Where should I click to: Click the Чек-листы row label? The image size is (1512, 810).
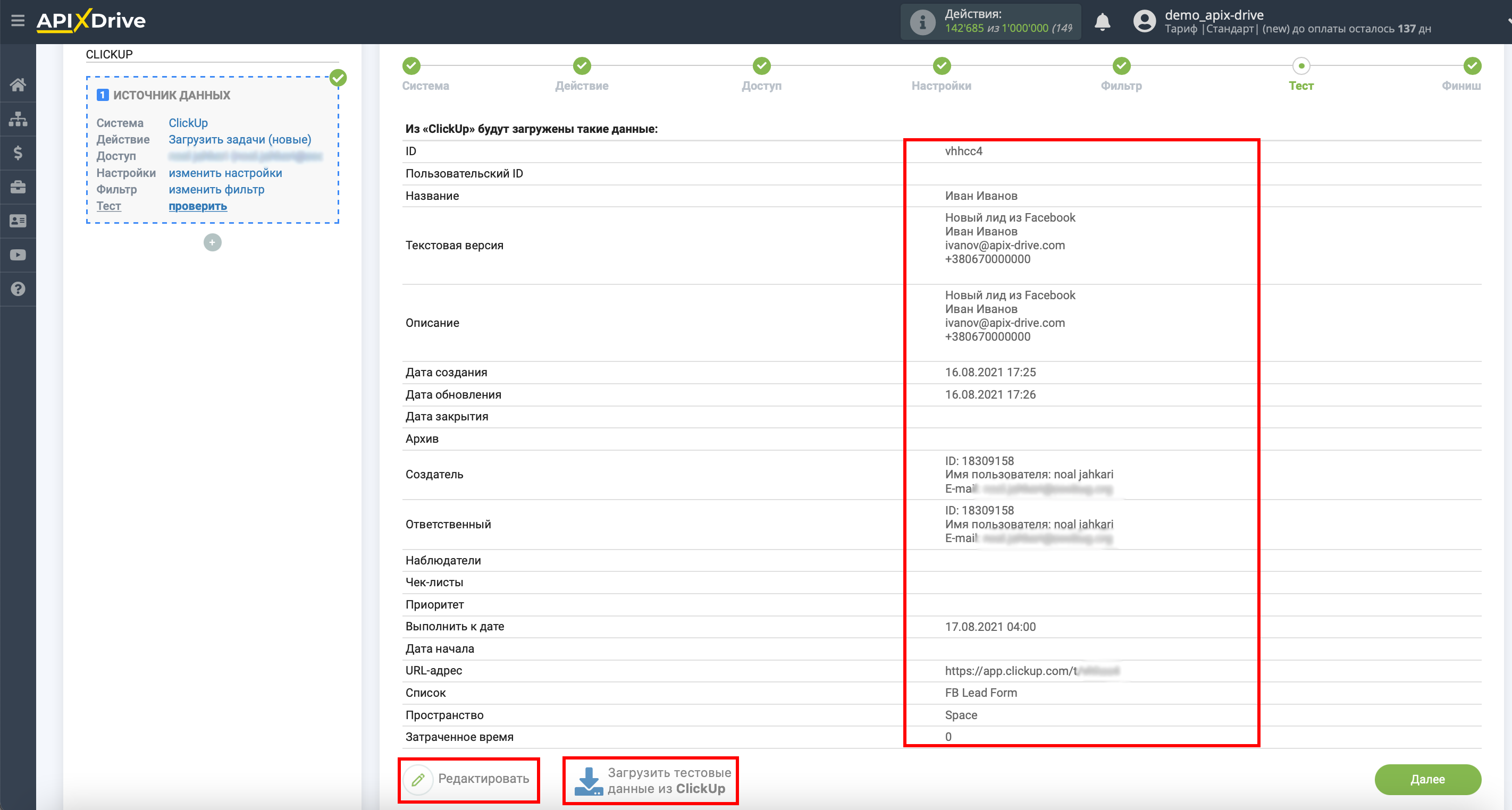click(x=434, y=583)
